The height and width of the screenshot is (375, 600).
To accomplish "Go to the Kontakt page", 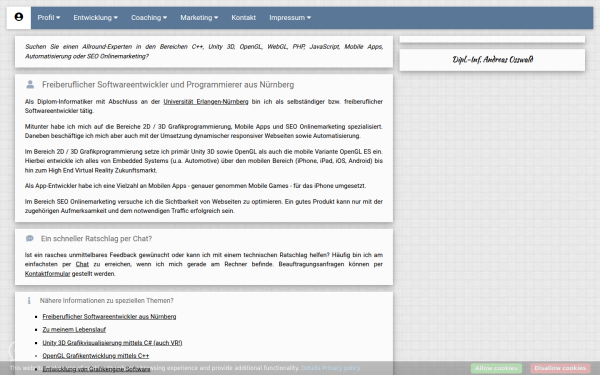I will (243, 18).
